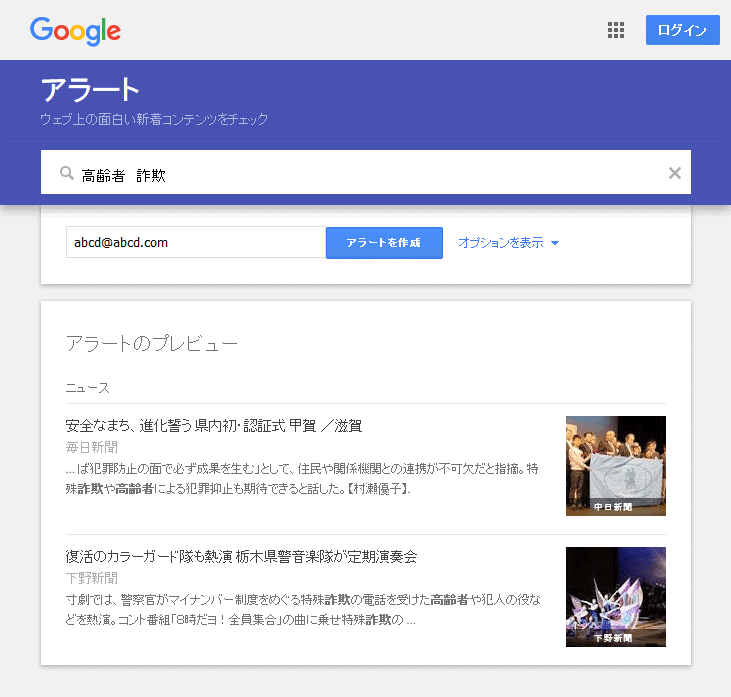Click the アラート page title
The width and height of the screenshot is (731, 697).
pos(90,90)
